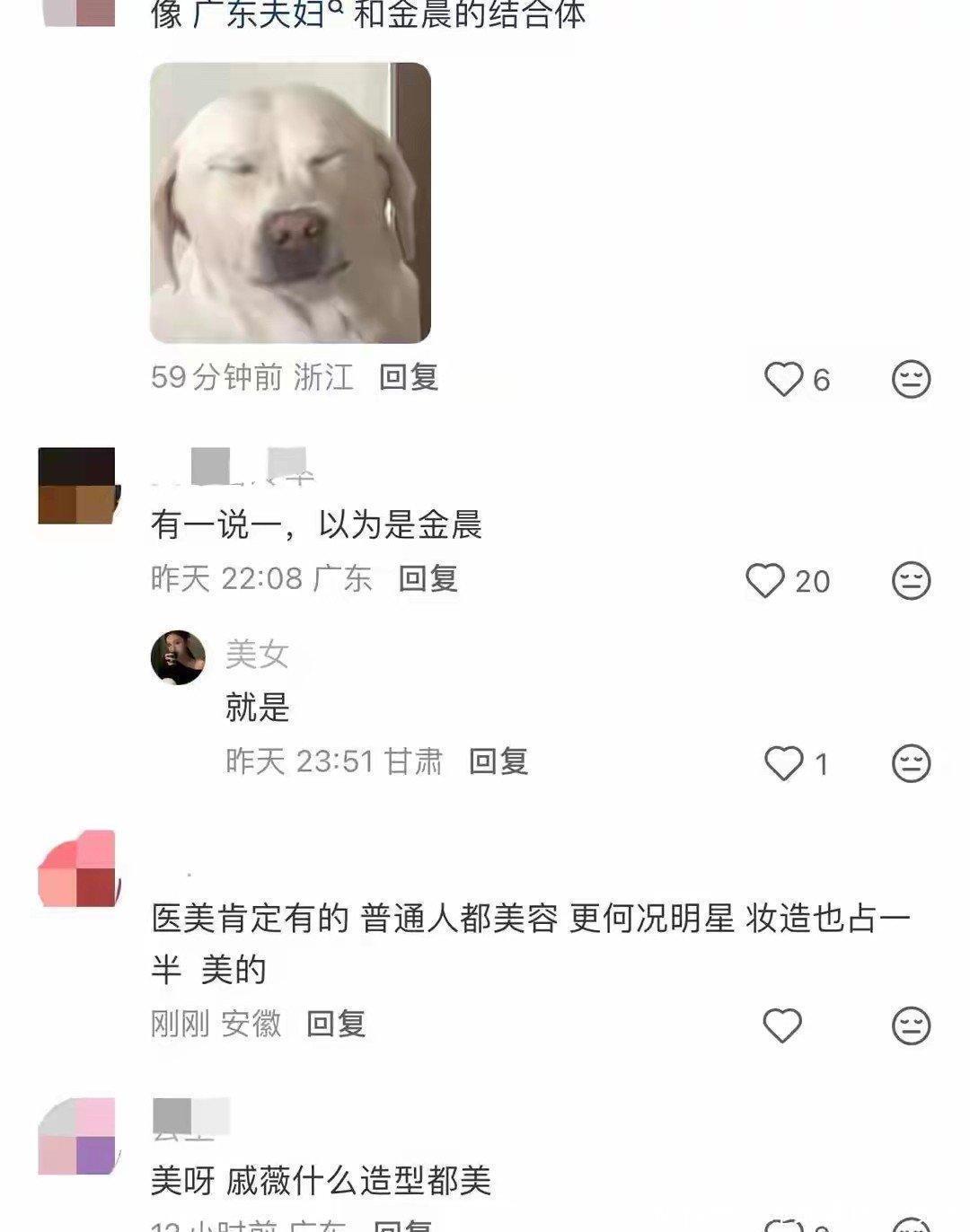Open the white dog meme image

290,203
